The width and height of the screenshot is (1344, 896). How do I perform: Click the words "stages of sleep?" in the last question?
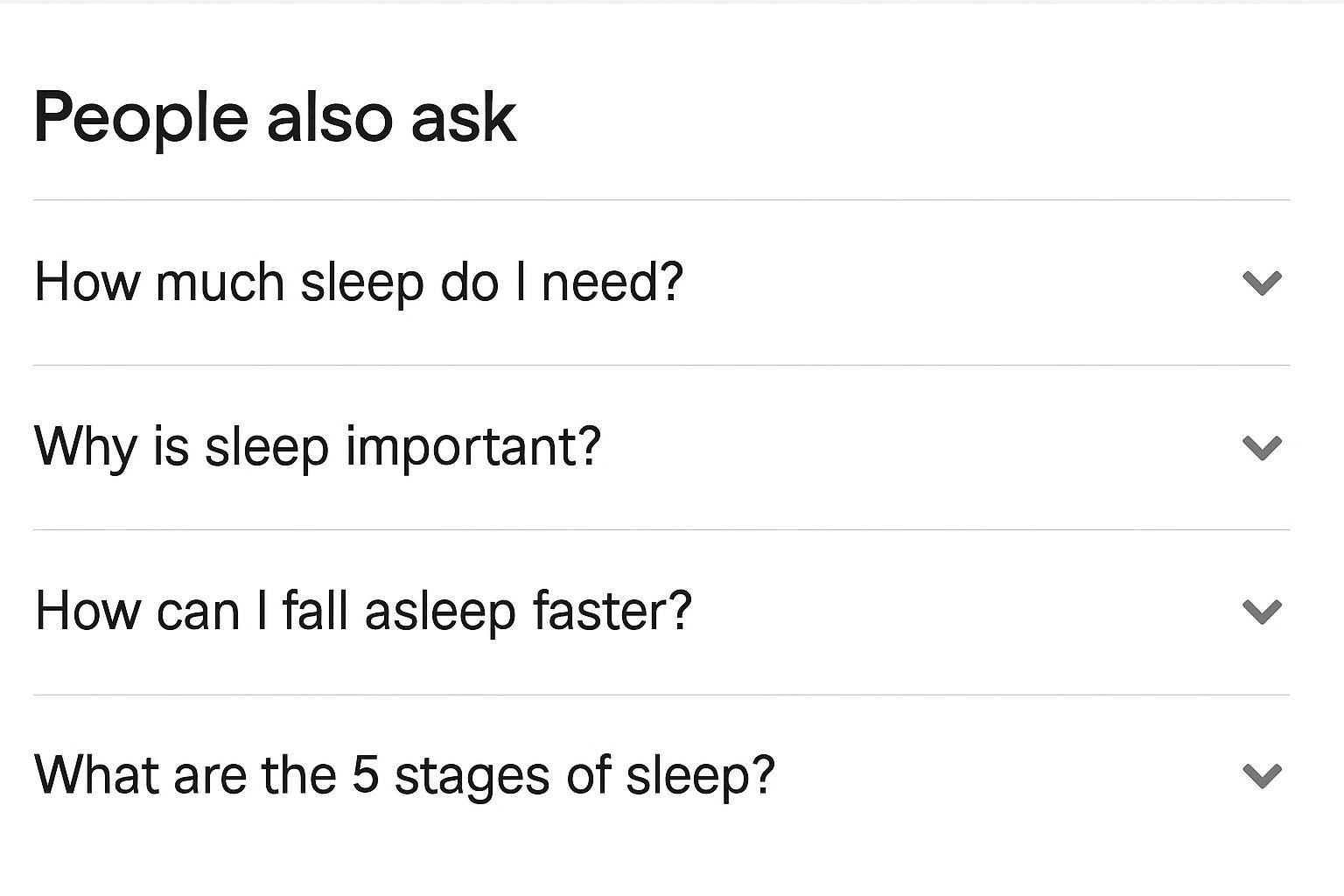point(584,775)
